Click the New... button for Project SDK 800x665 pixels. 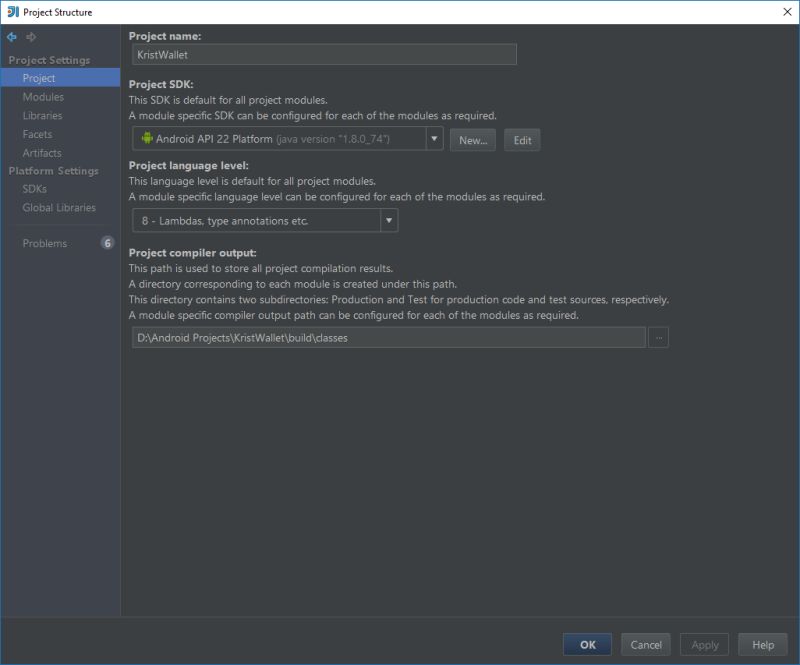click(472, 140)
